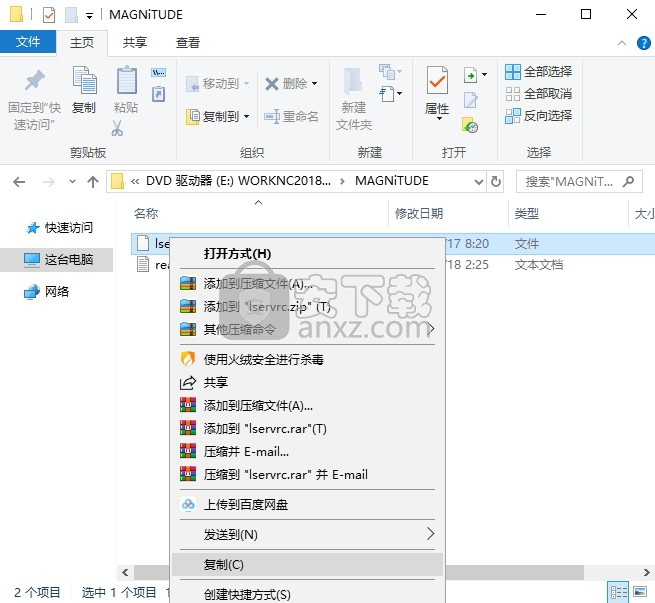
Task: Choose Copy (复制) in context menu
Action: (x=307, y=564)
